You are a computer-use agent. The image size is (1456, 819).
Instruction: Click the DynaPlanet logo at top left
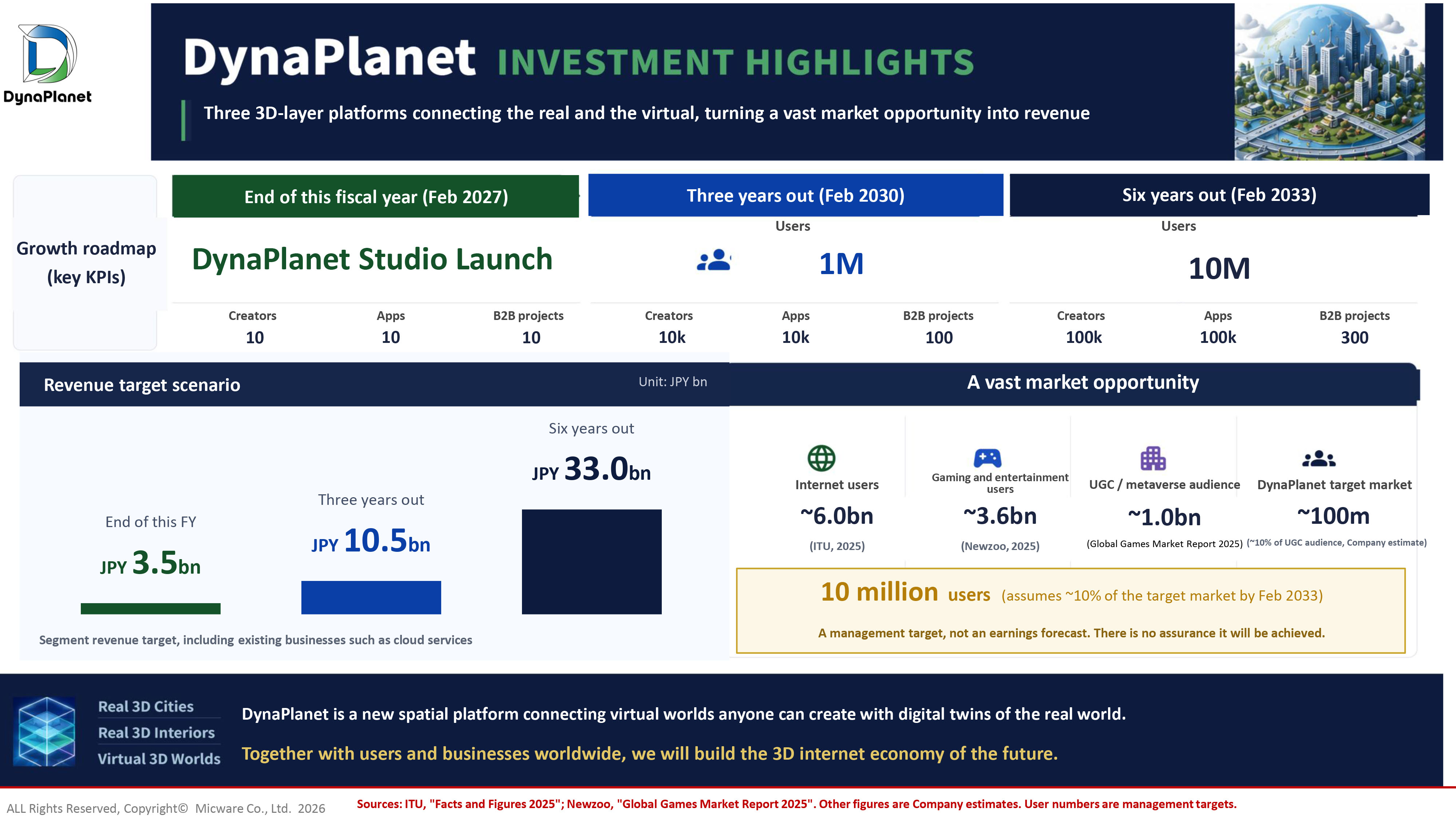[48, 64]
